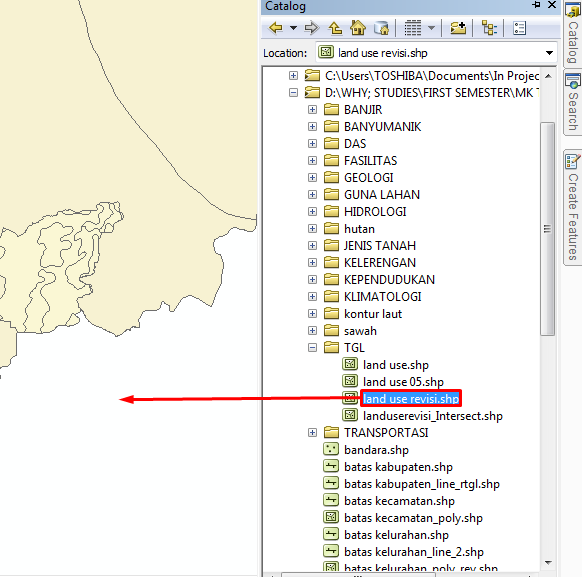Screen dimensions: 582x577
Task: Expand the BANJIR folder
Action: pos(313,109)
